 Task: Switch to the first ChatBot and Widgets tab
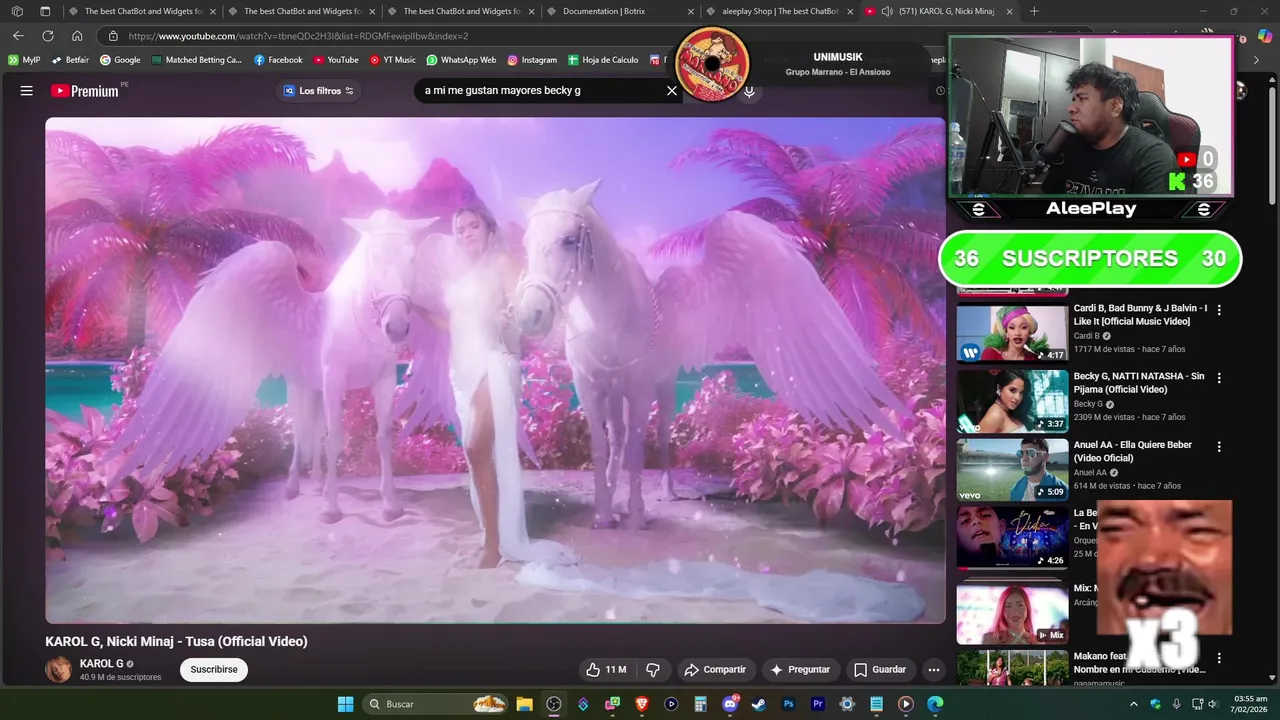[142, 11]
